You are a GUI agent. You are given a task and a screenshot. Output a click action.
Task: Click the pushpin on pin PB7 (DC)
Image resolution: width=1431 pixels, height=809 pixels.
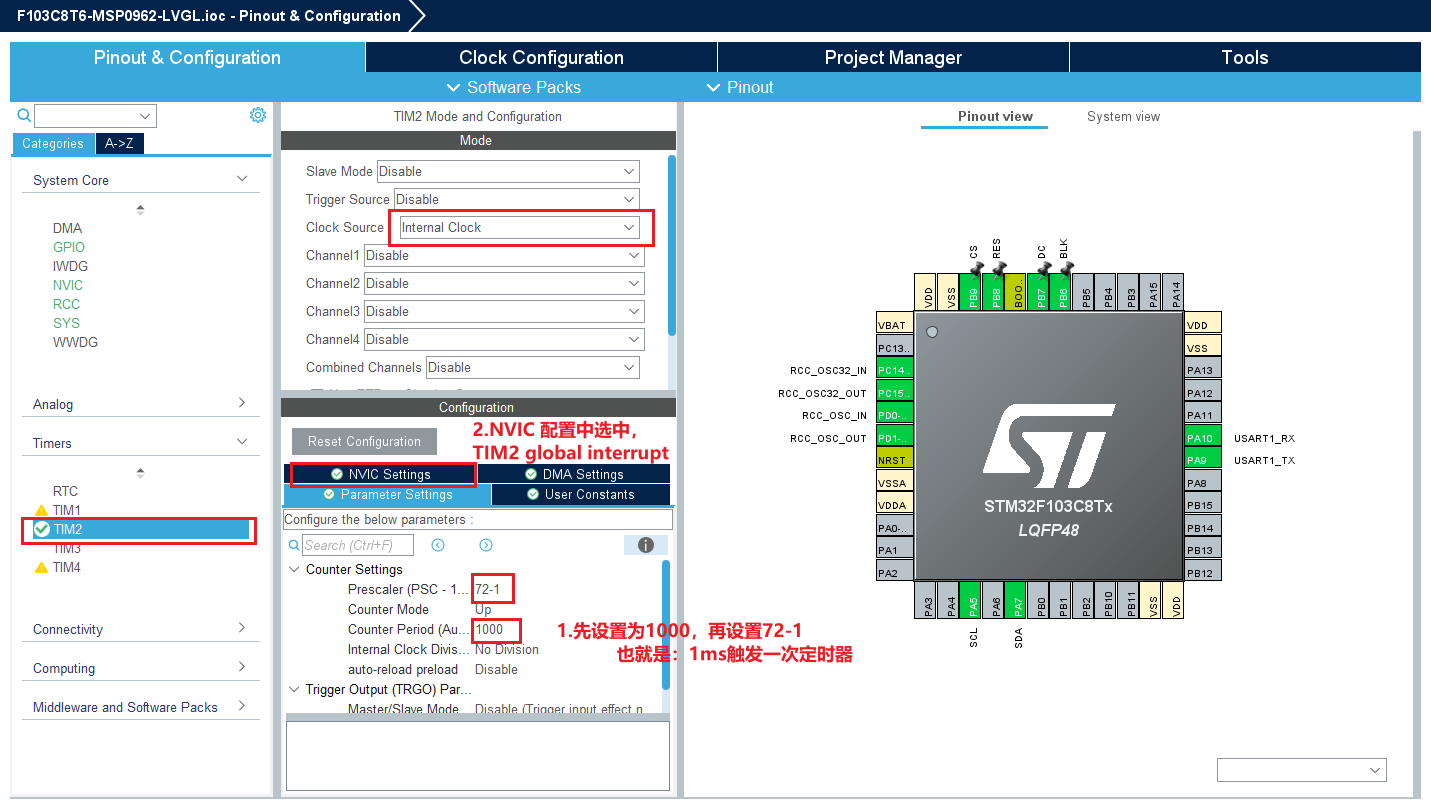click(1043, 267)
